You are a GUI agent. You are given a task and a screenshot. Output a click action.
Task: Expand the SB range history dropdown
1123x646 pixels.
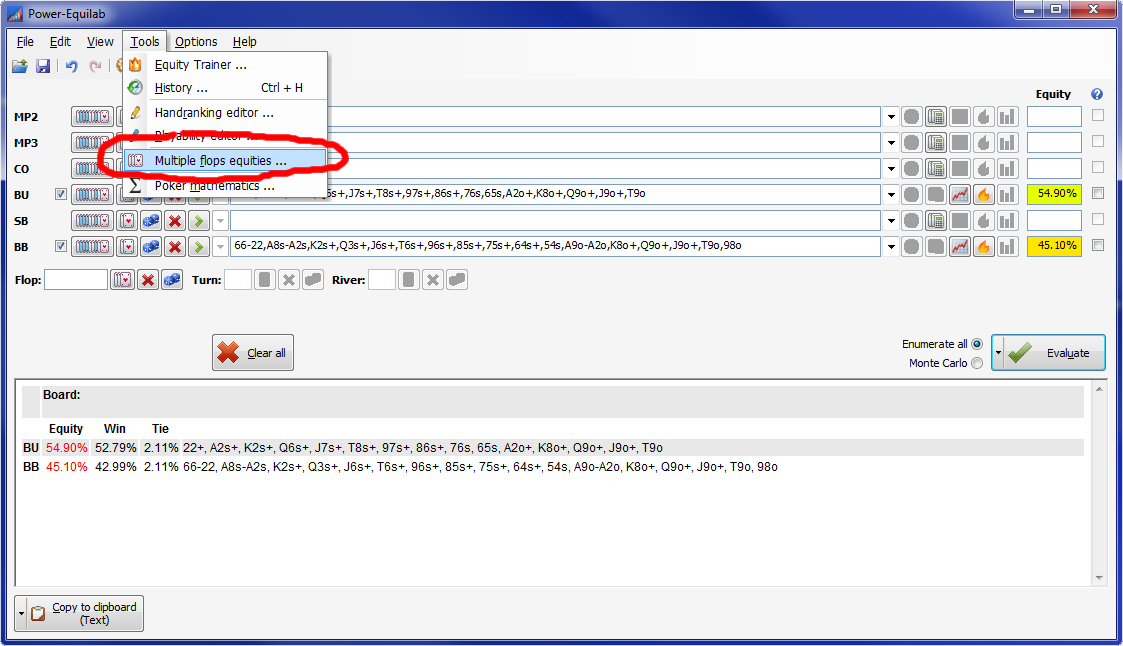tap(891, 221)
